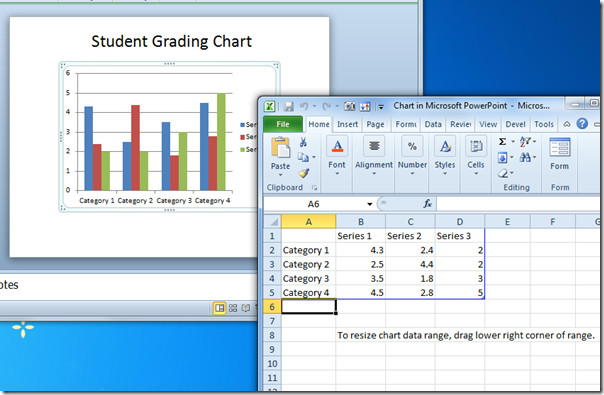
Task: Click the Form icon in ribbon
Action: tap(559, 154)
